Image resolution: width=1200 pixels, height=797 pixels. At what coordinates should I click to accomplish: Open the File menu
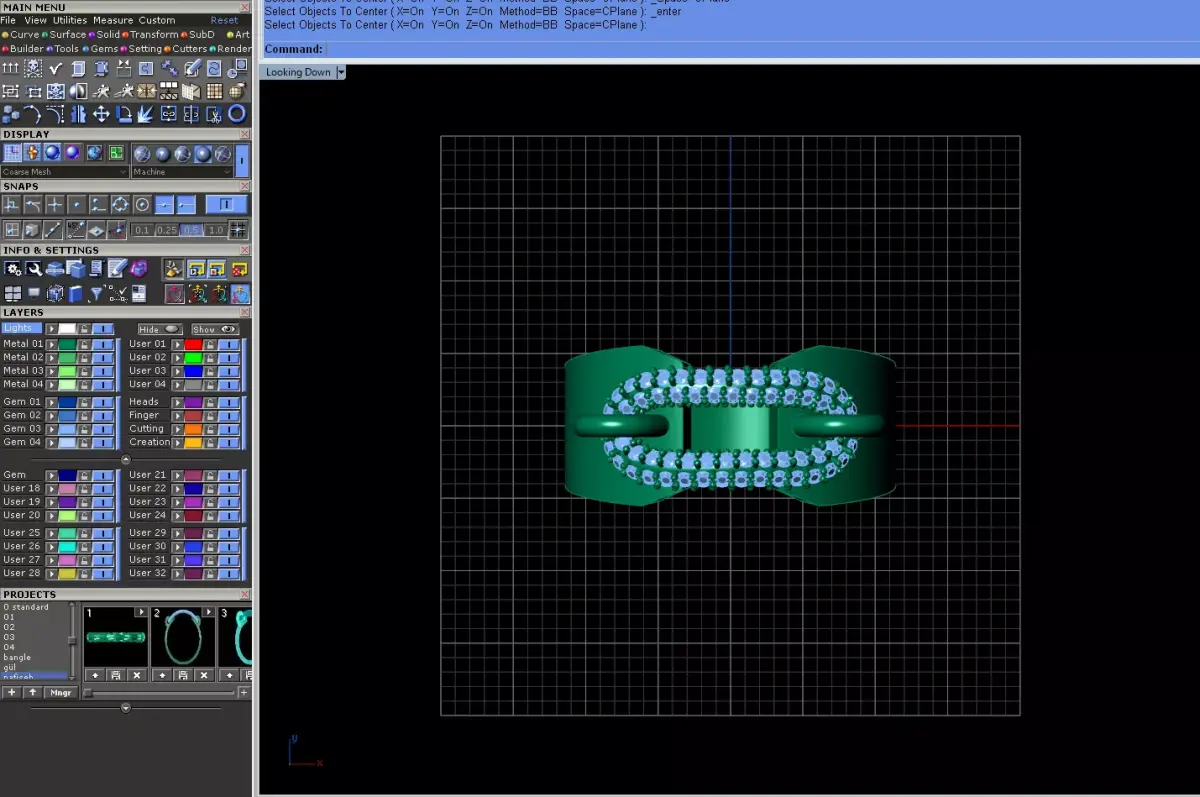9,20
